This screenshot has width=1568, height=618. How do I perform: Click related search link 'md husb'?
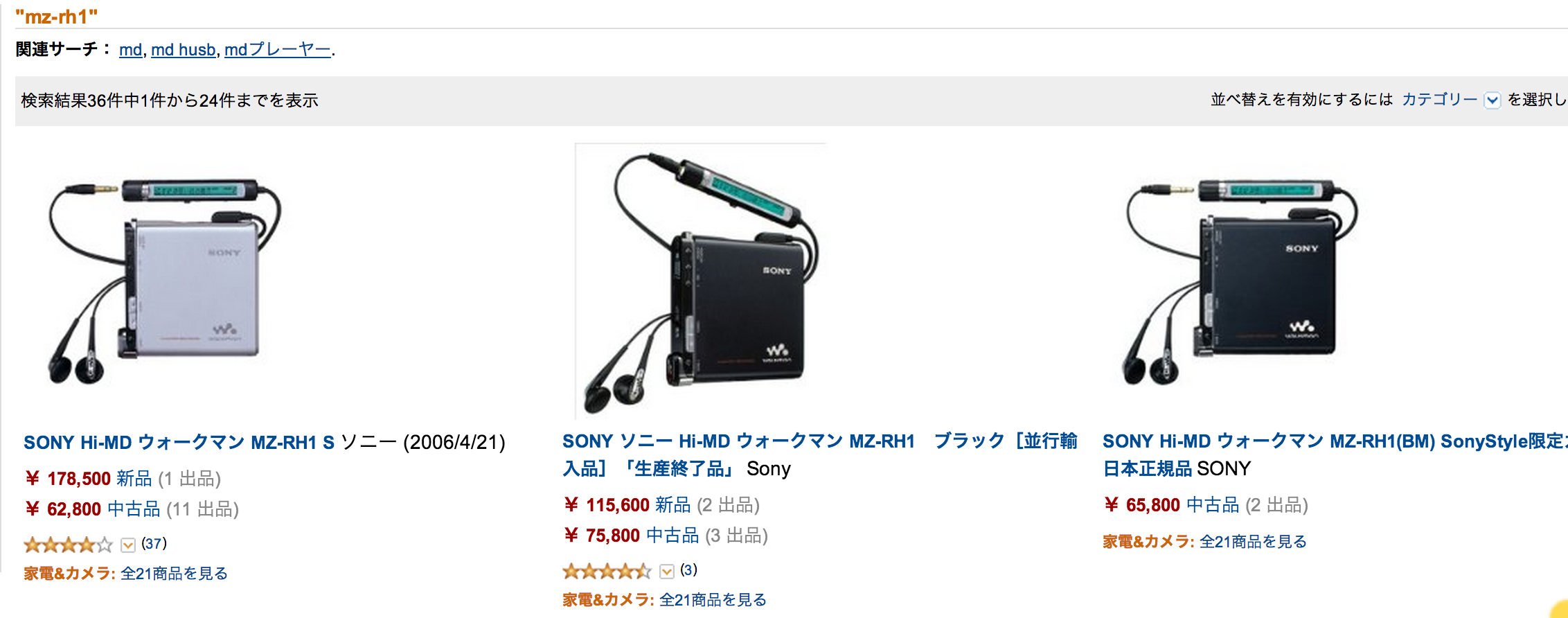[183, 50]
